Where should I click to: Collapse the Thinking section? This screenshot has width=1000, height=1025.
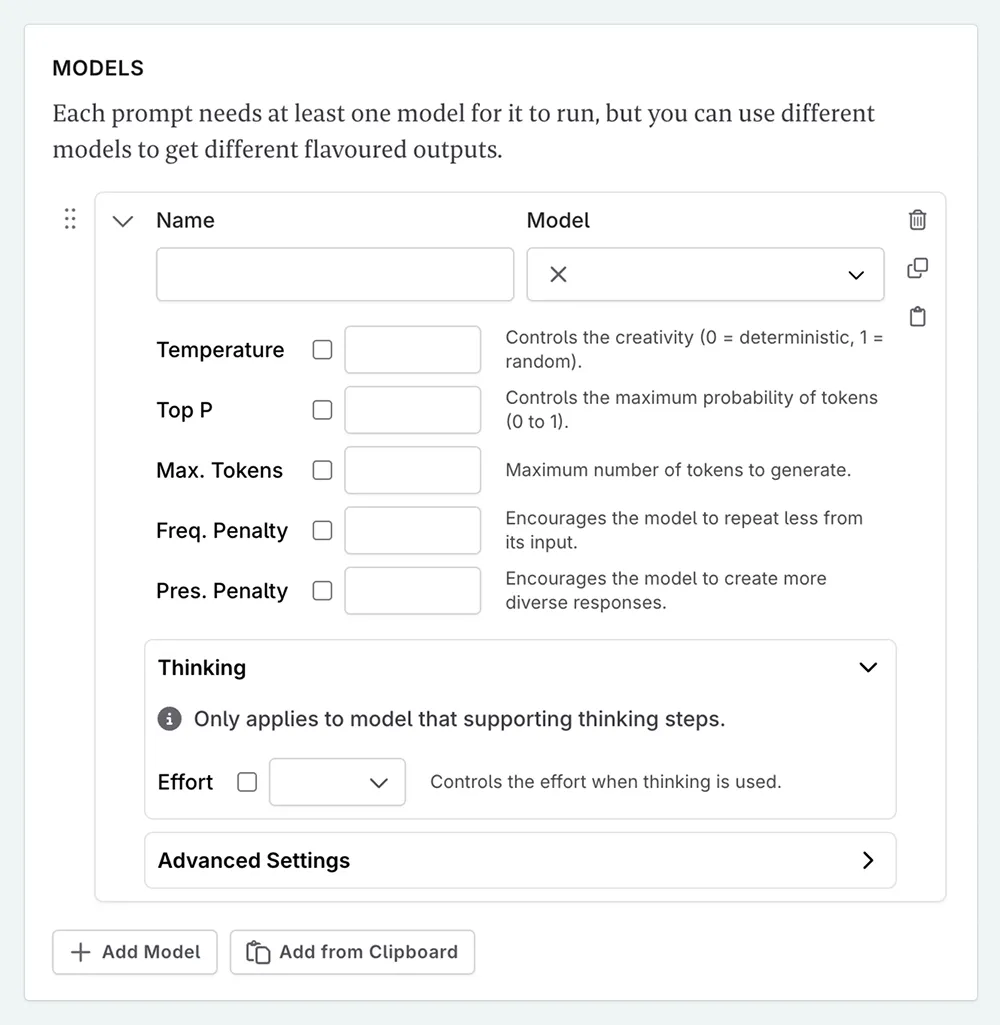pyautogui.click(x=868, y=667)
